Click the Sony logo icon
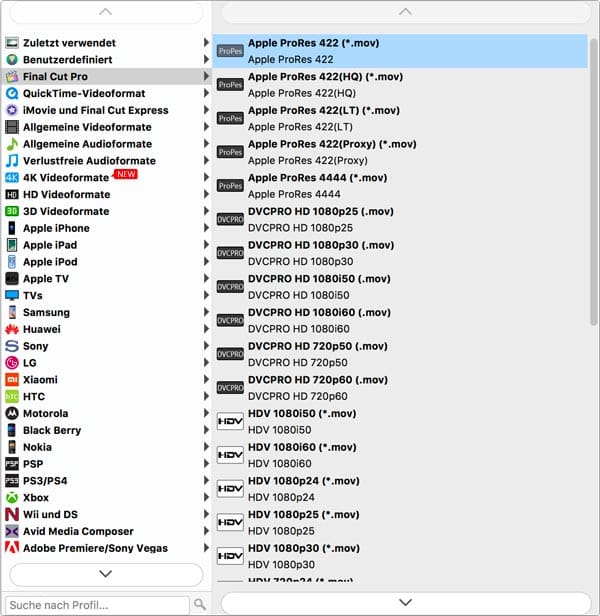 pyautogui.click(x=12, y=346)
